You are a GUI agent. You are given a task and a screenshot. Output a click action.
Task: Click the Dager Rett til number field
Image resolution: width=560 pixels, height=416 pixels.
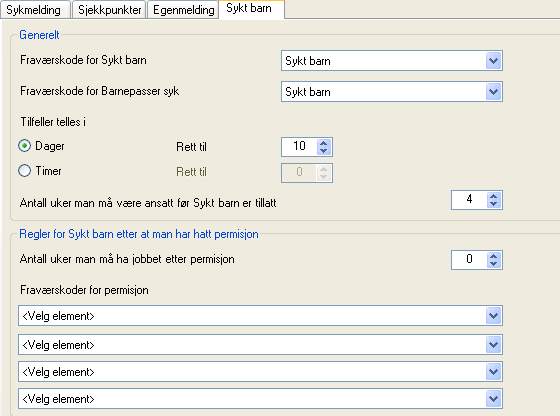299,147
